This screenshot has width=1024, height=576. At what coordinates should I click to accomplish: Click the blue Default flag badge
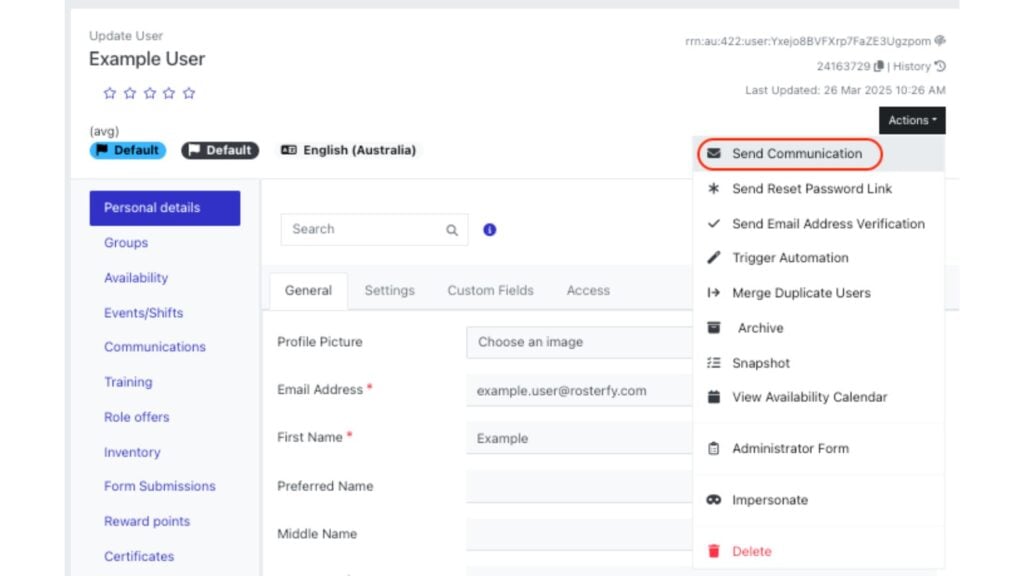(128, 150)
